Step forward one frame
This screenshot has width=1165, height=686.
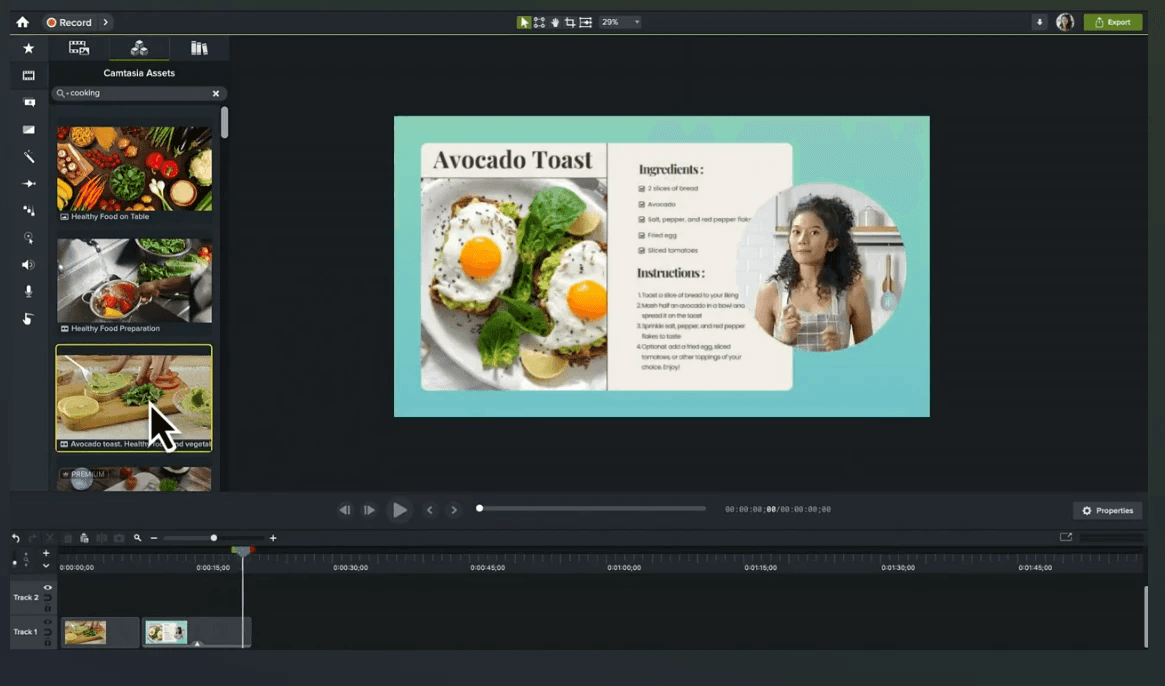click(x=369, y=510)
